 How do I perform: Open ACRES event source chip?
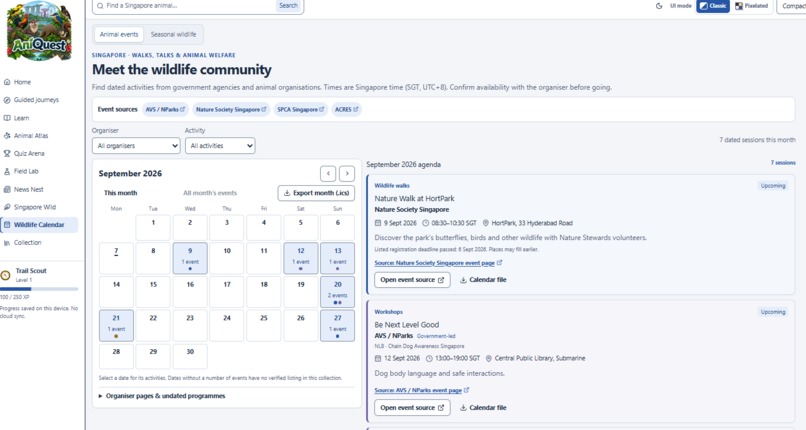(346, 109)
